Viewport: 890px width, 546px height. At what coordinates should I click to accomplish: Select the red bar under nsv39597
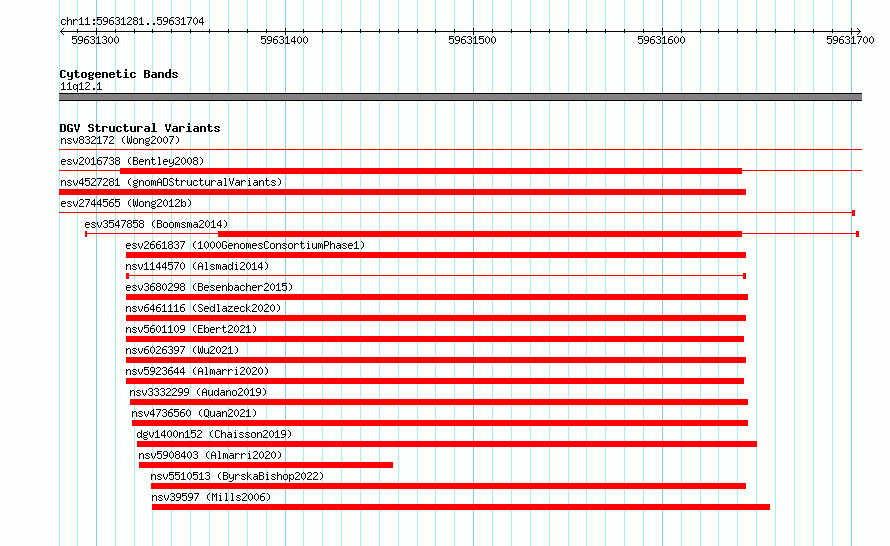pos(461,507)
